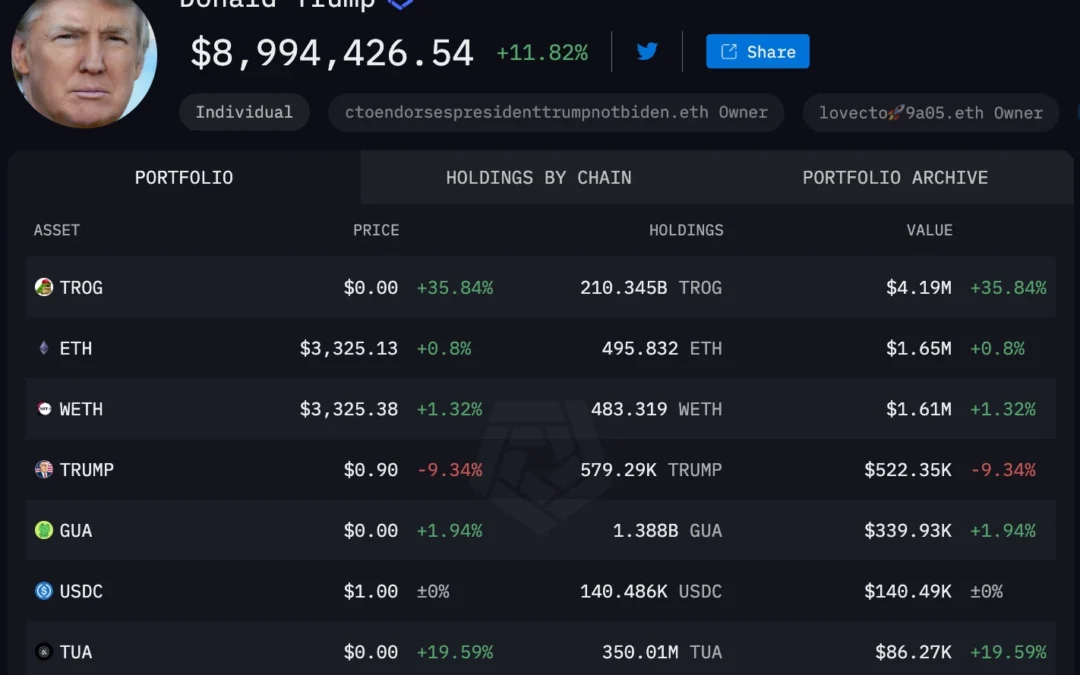Click the GUA token icon
The height and width of the screenshot is (675, 1080).
pos(44,531)
